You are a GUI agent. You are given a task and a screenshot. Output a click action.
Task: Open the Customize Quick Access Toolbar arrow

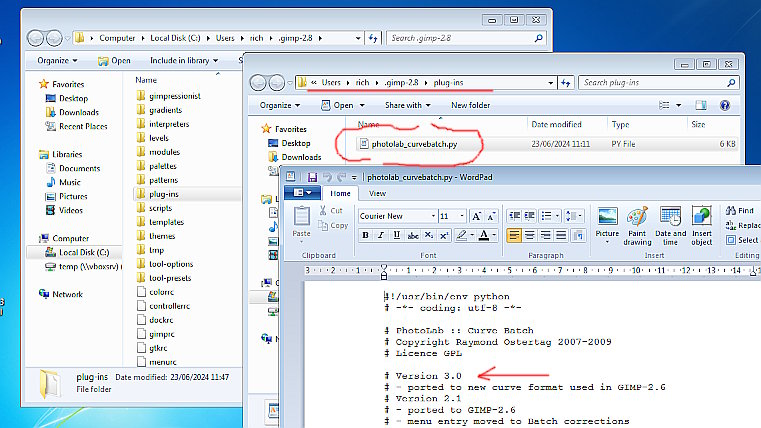coord(354,177)
